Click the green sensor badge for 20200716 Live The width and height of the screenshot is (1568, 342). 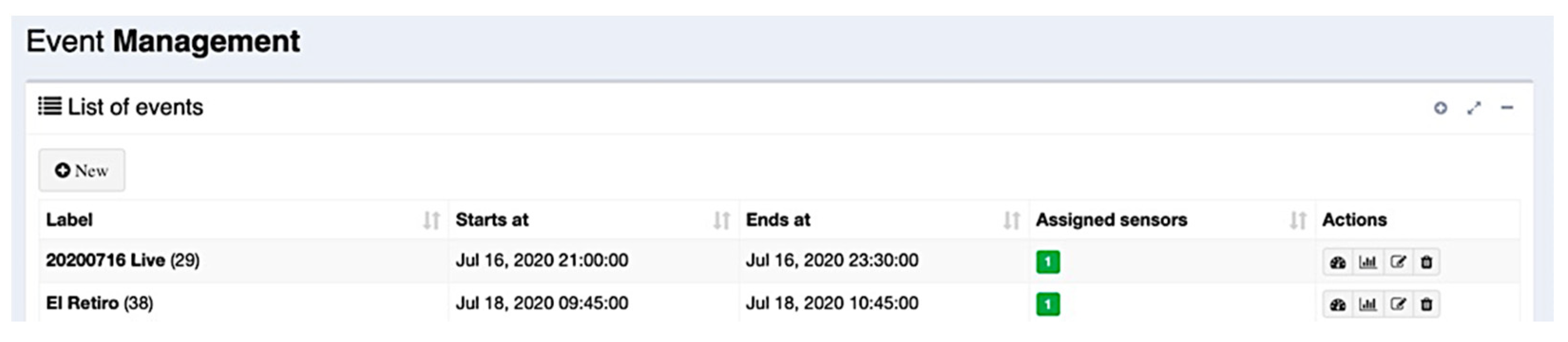[x=1048, y=262]
